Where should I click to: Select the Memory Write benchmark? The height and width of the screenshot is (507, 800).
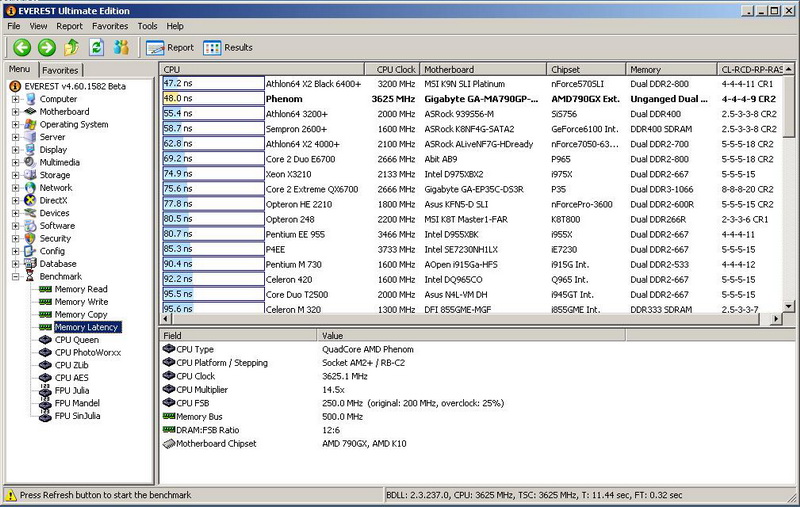[81, 302]
